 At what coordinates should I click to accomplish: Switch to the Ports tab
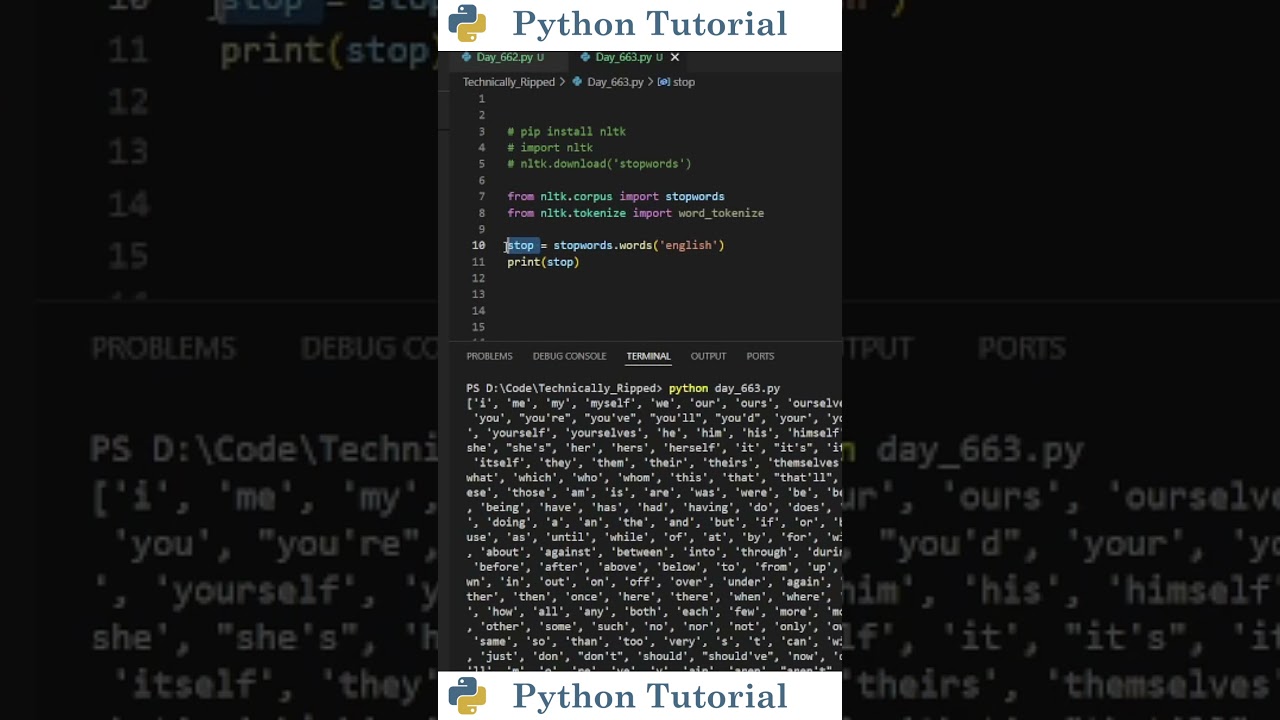point(760,356)
